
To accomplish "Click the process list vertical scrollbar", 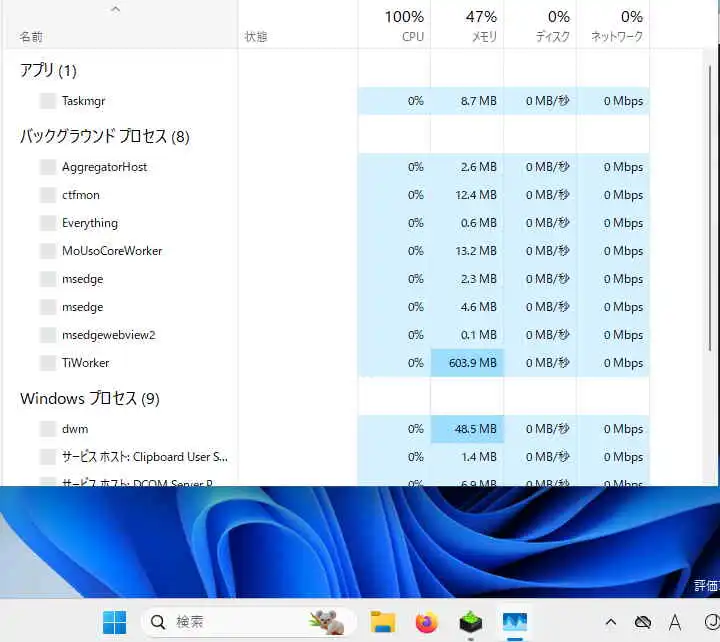I will [709, 209].
